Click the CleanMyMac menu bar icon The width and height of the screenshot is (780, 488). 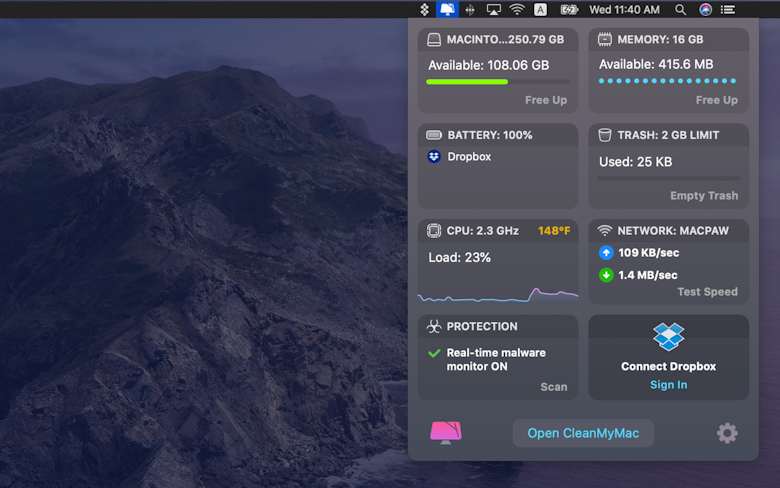pyautogui.click(x=447, y=9)
